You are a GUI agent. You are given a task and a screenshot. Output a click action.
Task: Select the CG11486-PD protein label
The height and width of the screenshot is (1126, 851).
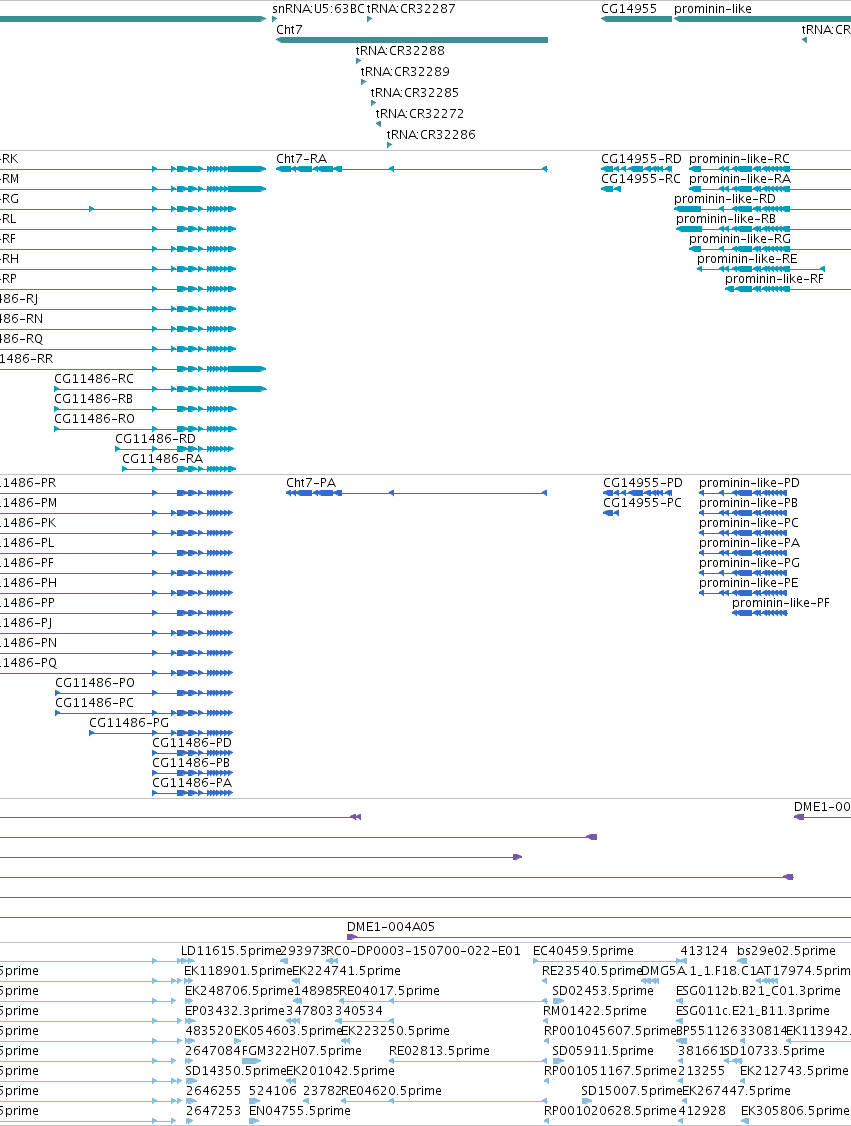192,743
